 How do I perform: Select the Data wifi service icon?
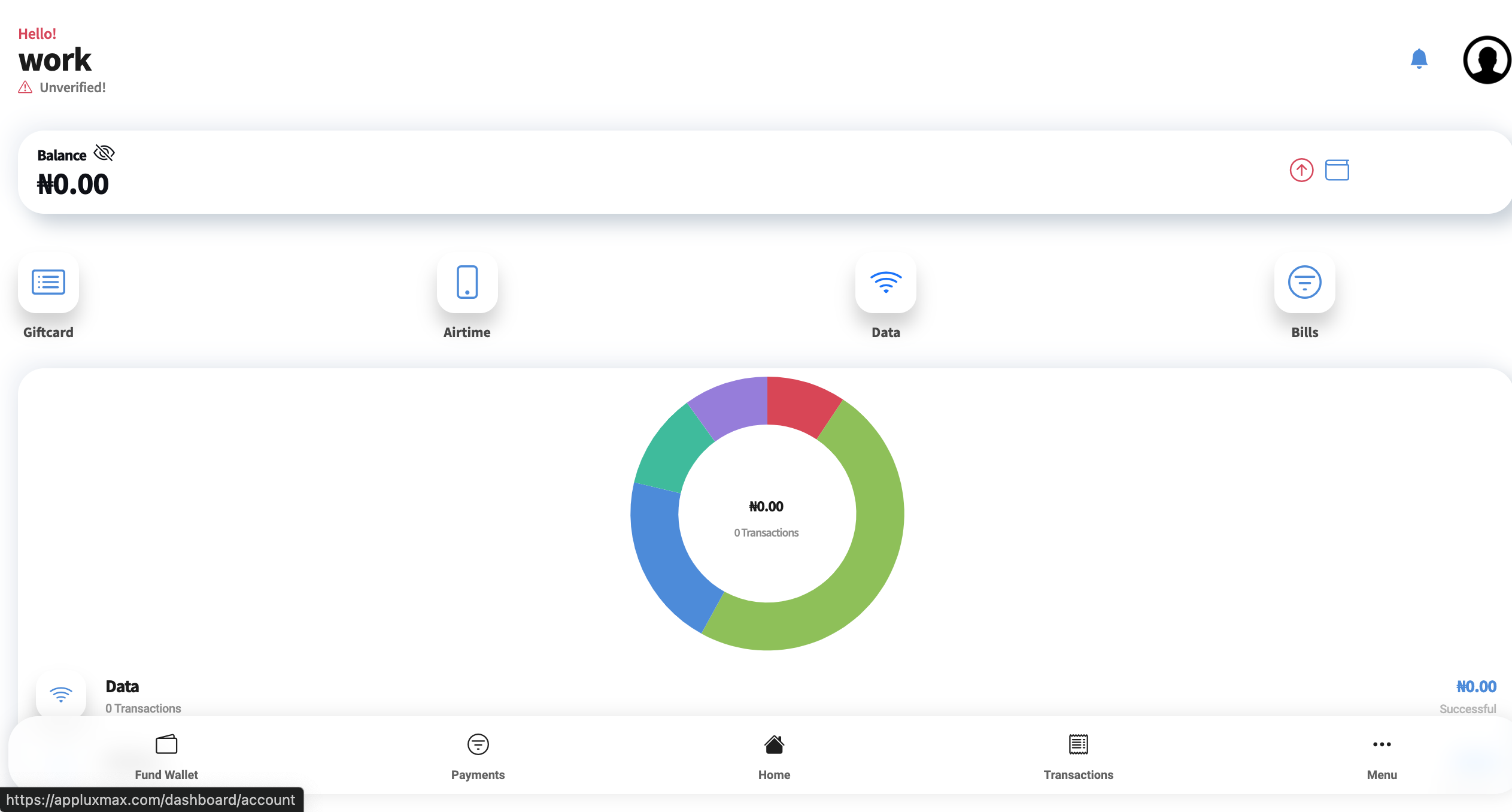pos(885,283)
